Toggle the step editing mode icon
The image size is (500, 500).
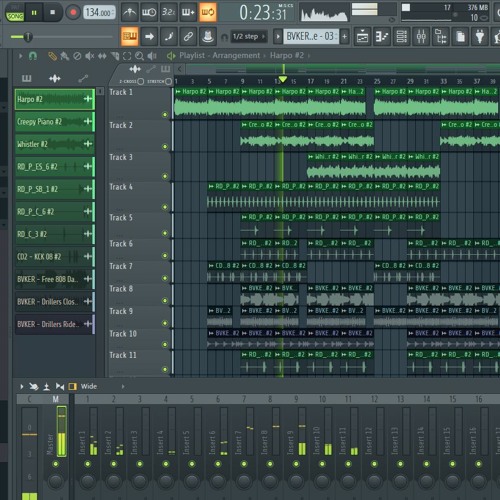169,36
